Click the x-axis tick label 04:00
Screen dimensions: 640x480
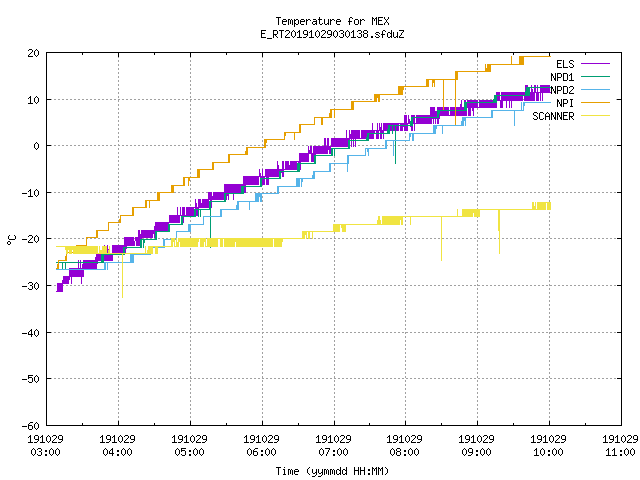[118, 452]
